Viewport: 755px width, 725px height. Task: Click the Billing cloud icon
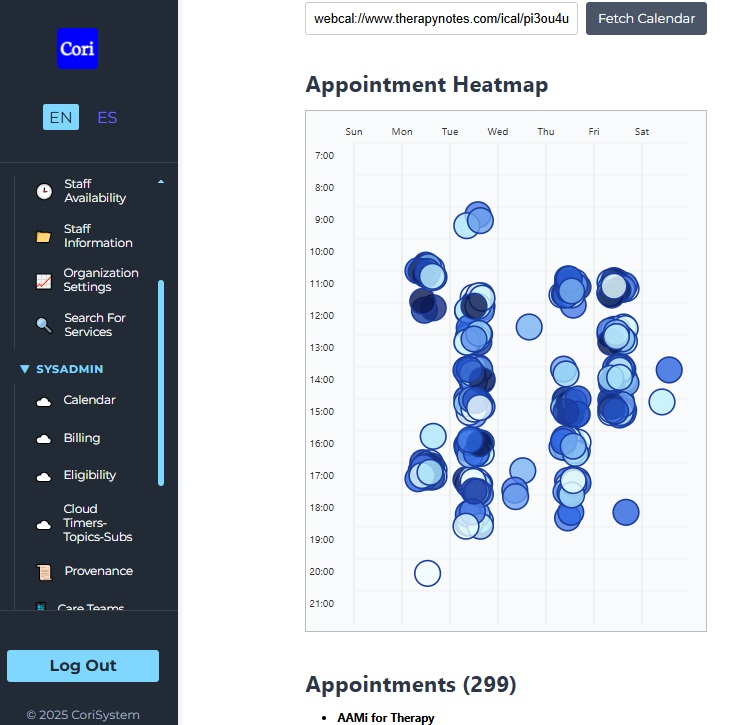[44, 439]
